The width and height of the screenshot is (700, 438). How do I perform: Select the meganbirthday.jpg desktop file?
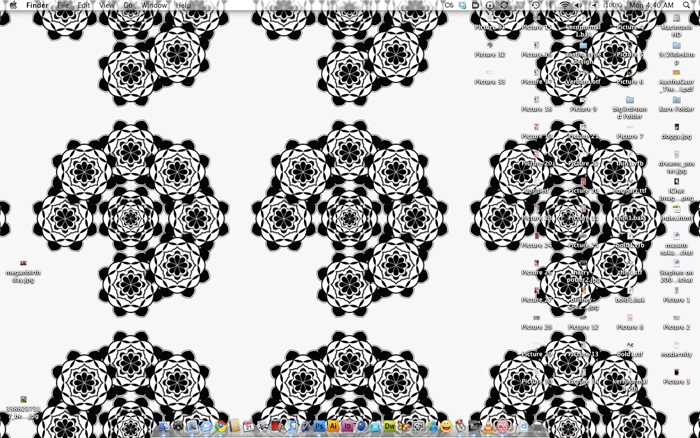pyautogui.click(x=23, y=272)
